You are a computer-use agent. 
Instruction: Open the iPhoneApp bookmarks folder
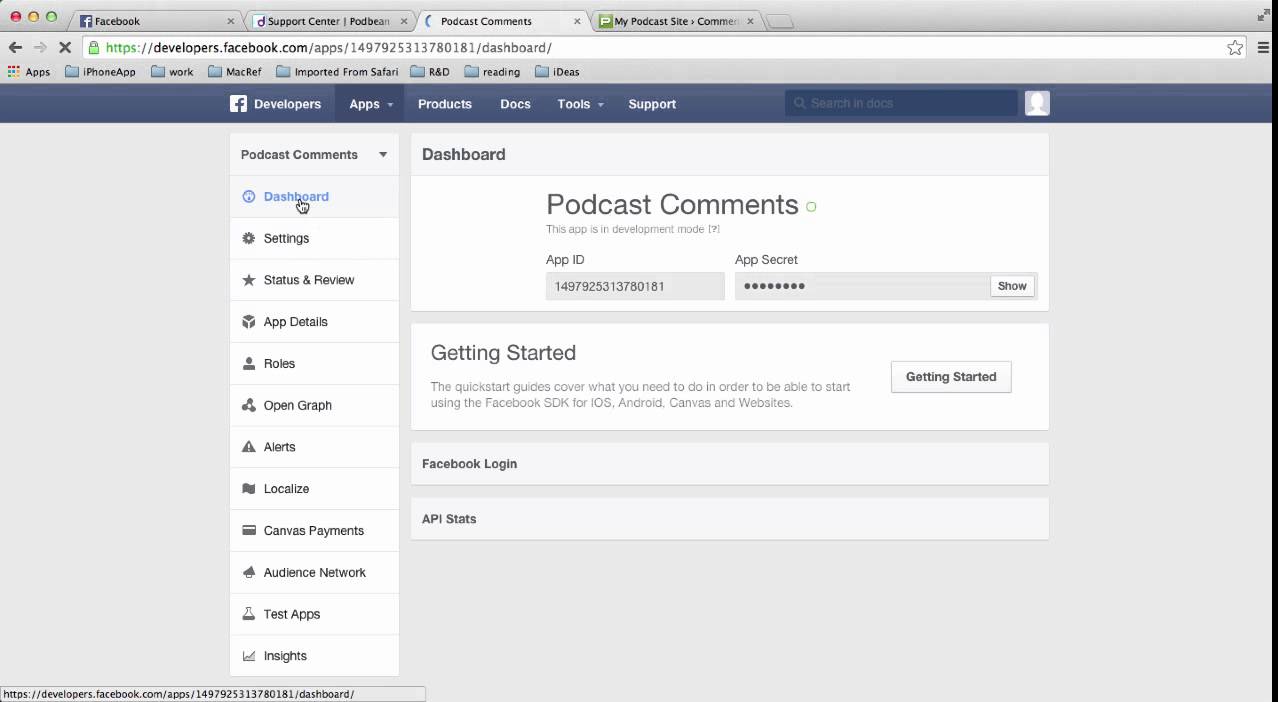click(100, 72)
